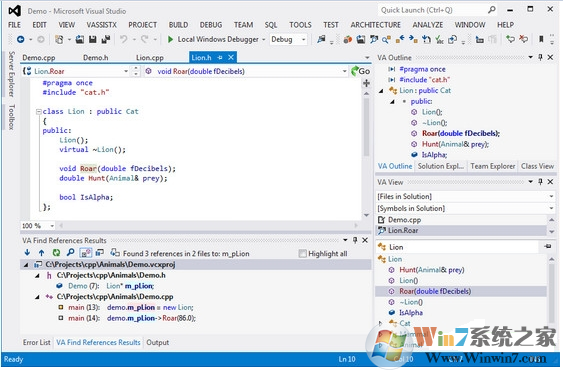Click the editor vertical scrollbar thumb
This screenshot has height=372, width=563.
point(366,127)
